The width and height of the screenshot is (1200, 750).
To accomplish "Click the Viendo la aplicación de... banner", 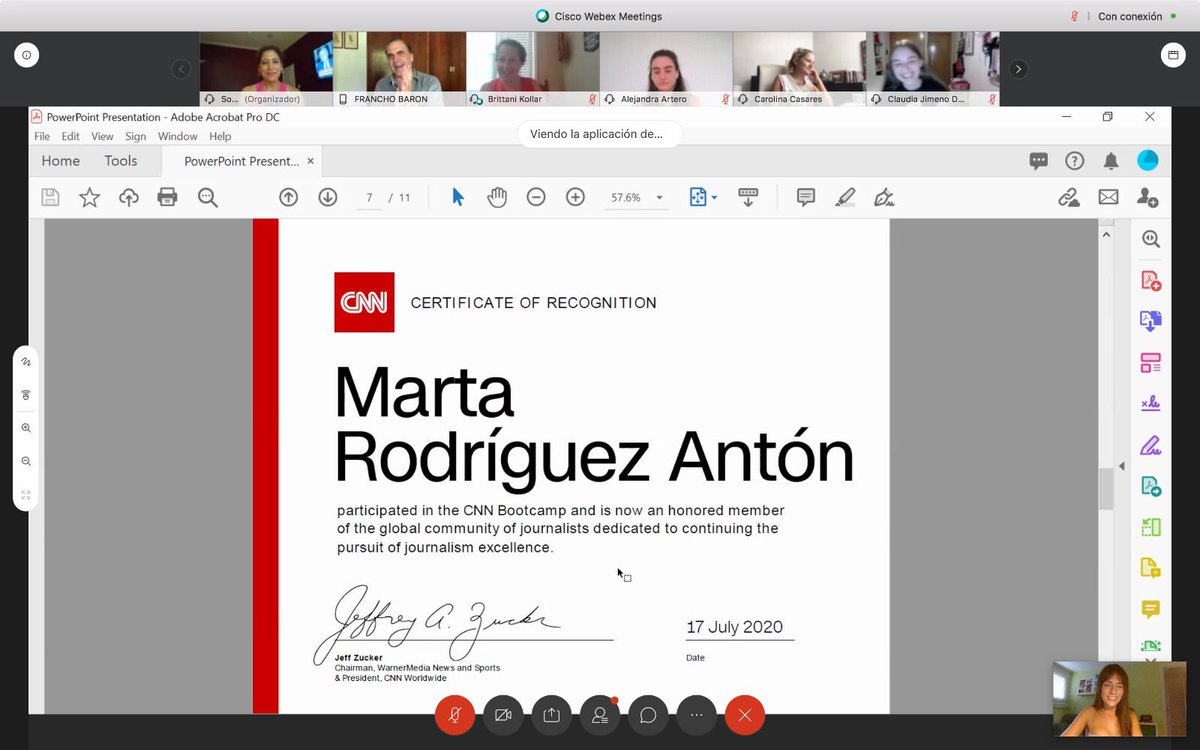I will click(599, 134).
